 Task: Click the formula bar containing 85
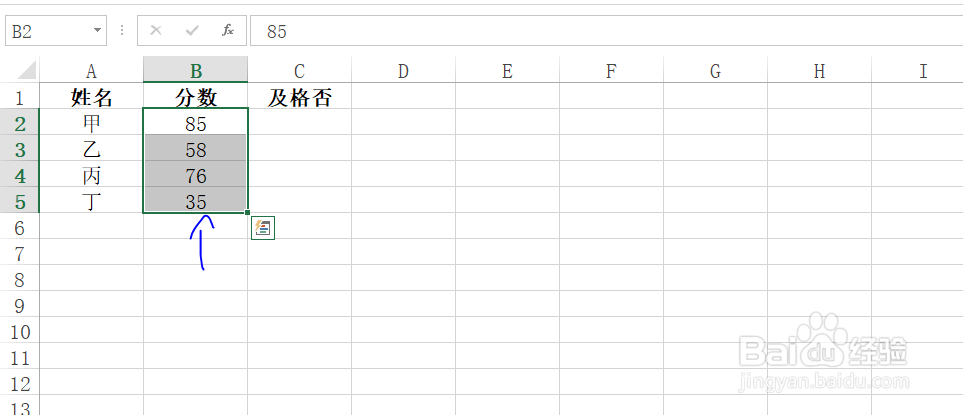[606, 31]
